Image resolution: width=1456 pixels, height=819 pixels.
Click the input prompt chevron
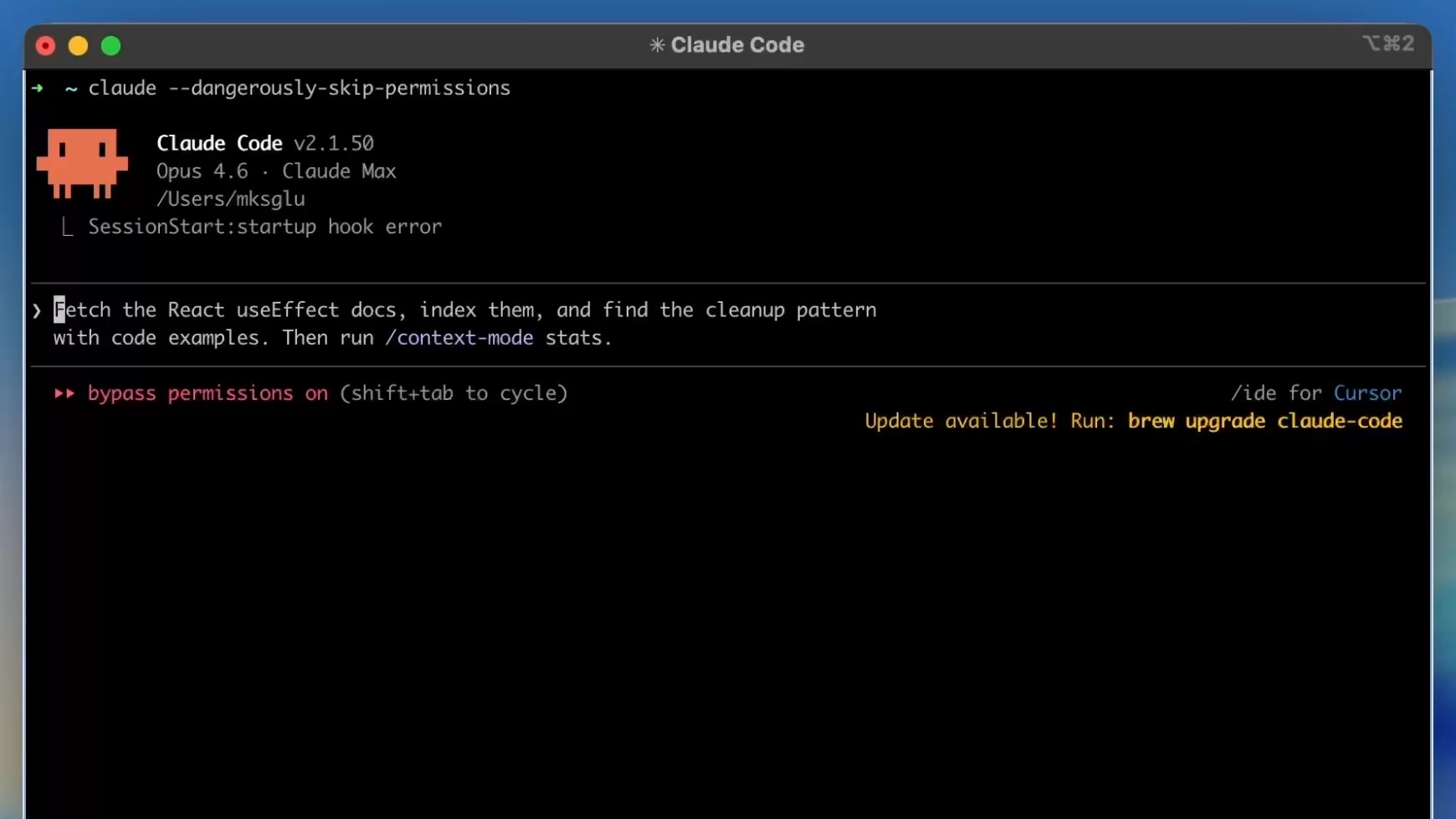pyautogui.click(x=37, y=311)
